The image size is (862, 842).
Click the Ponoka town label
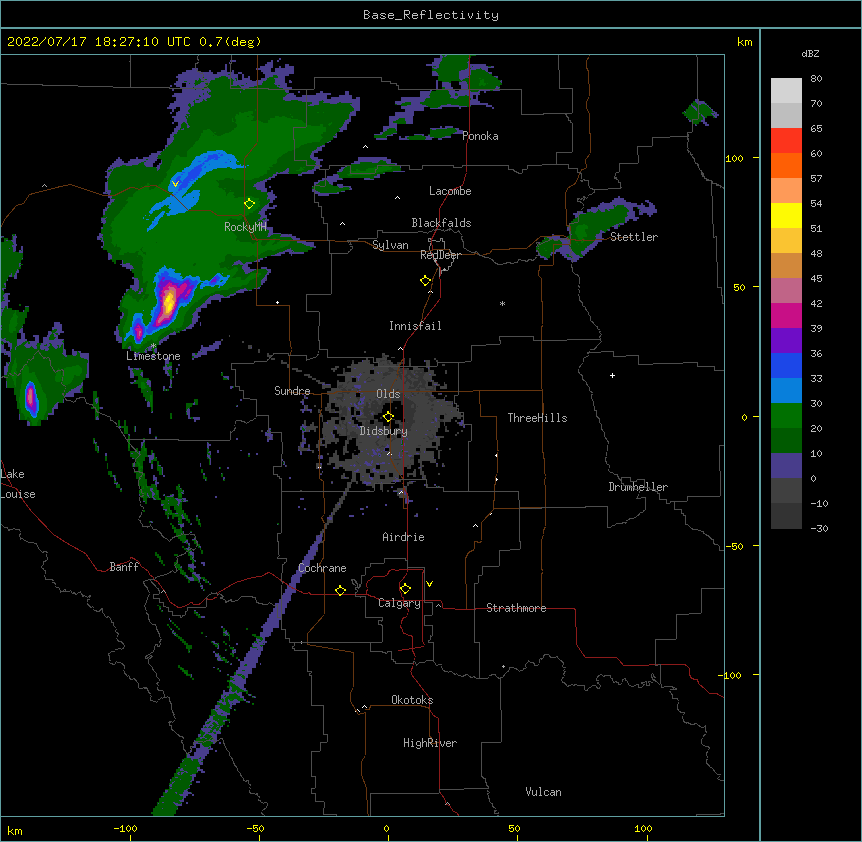(x=480, y=136)
